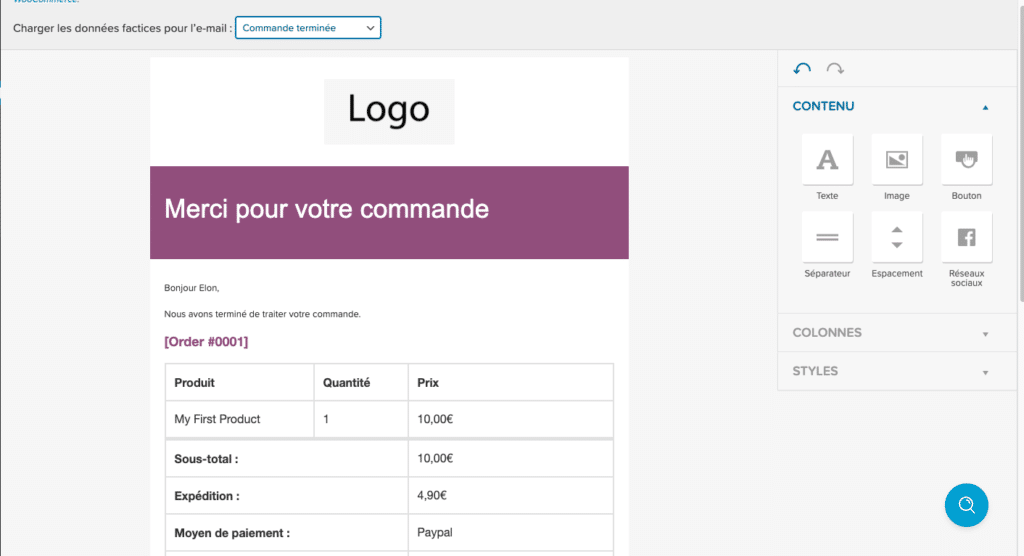Select the Séparateur content block
Screen dimensions: 1024x556
(827, 237)
